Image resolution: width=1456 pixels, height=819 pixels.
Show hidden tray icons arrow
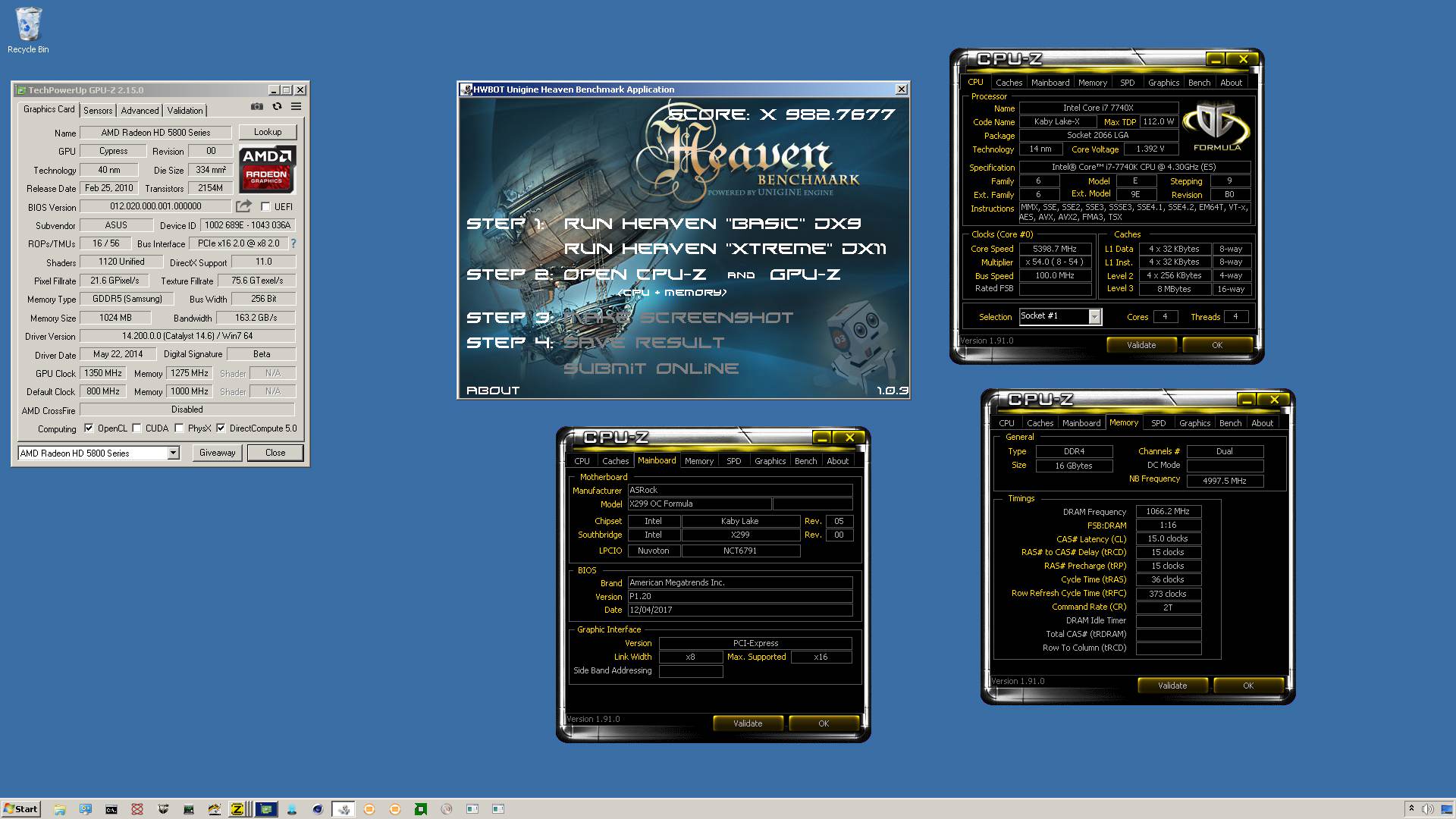point(1410,809)
